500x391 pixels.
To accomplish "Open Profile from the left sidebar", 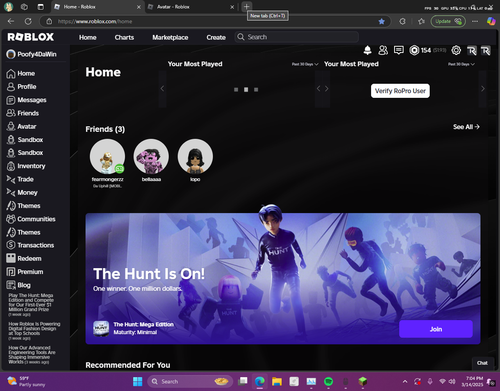I will tap(21, 87).
